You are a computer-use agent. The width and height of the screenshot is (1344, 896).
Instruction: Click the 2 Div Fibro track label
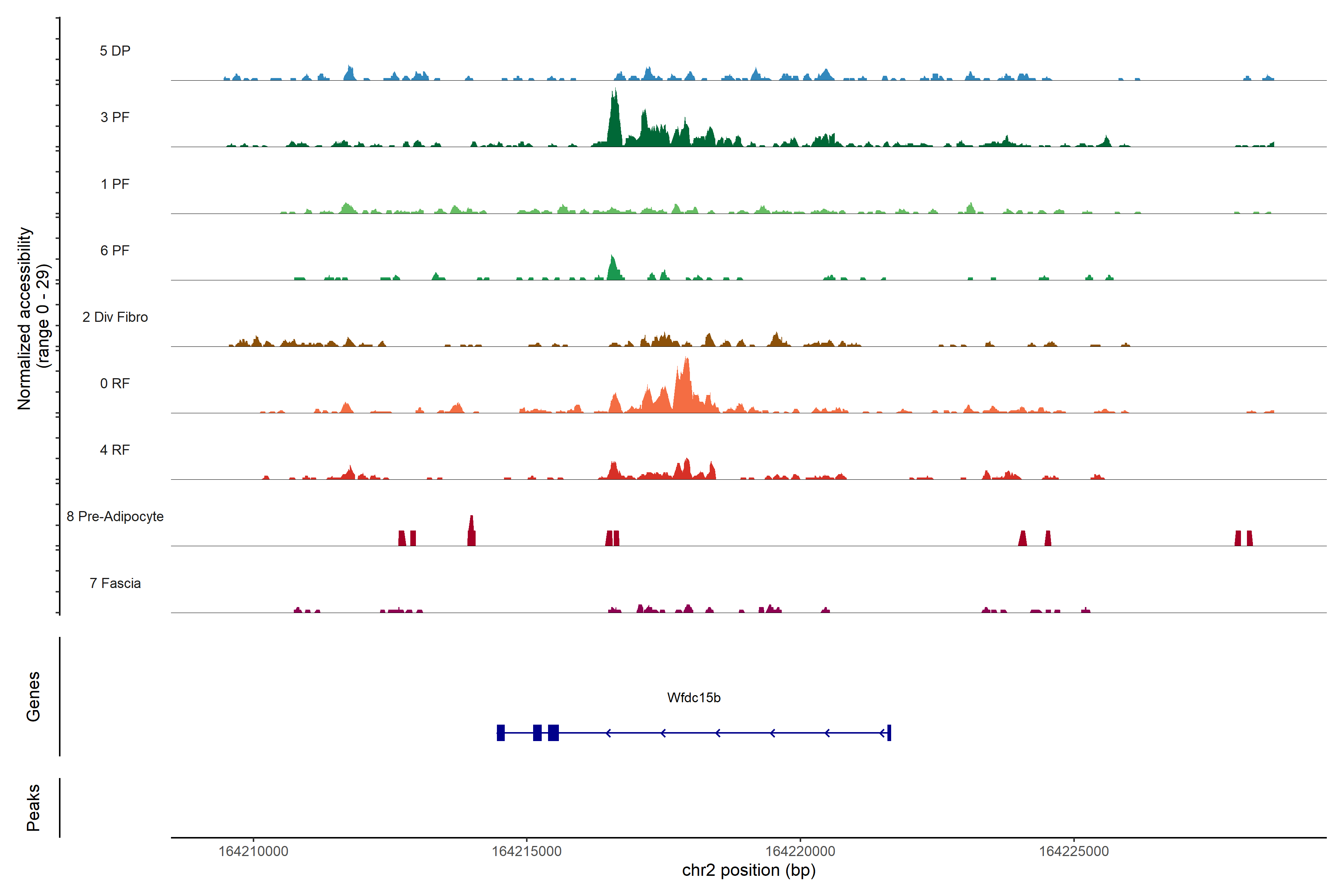[x=115, y=317]
